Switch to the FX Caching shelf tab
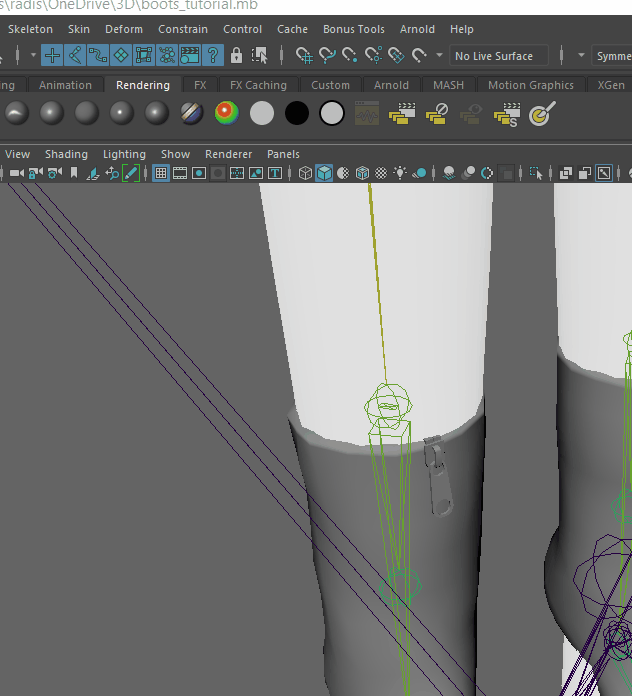632x696 pixels. coord(257,85)
